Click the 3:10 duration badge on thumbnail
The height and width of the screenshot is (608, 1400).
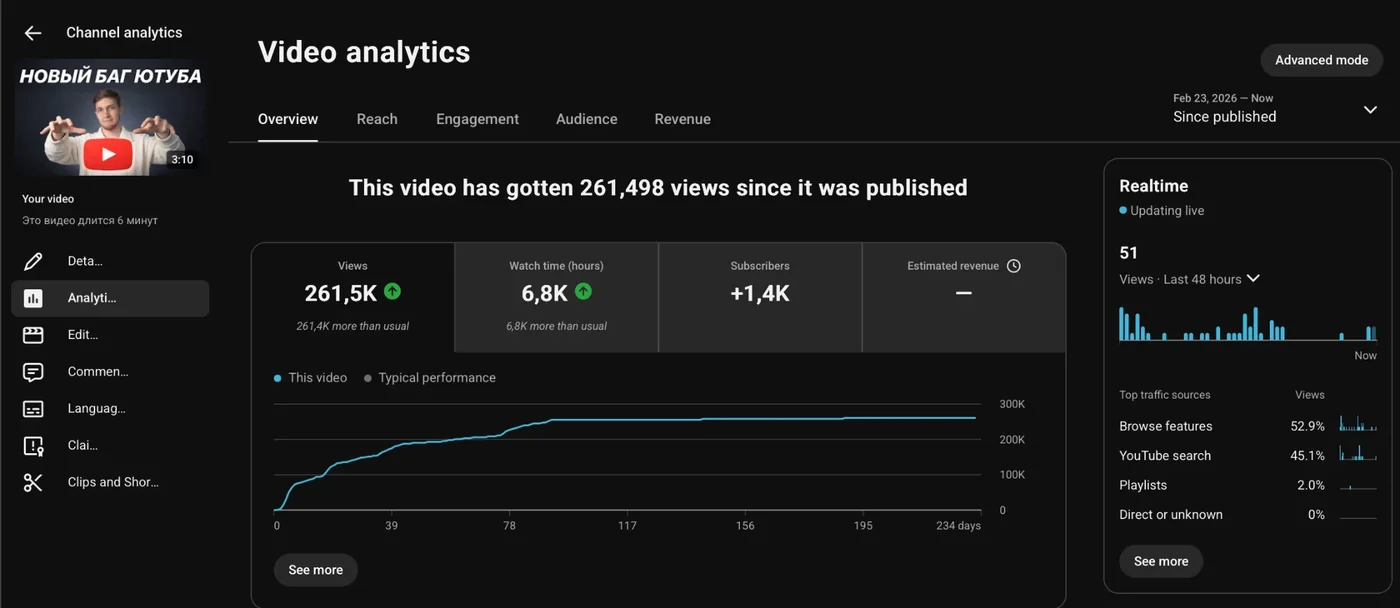tap(182, 160)
